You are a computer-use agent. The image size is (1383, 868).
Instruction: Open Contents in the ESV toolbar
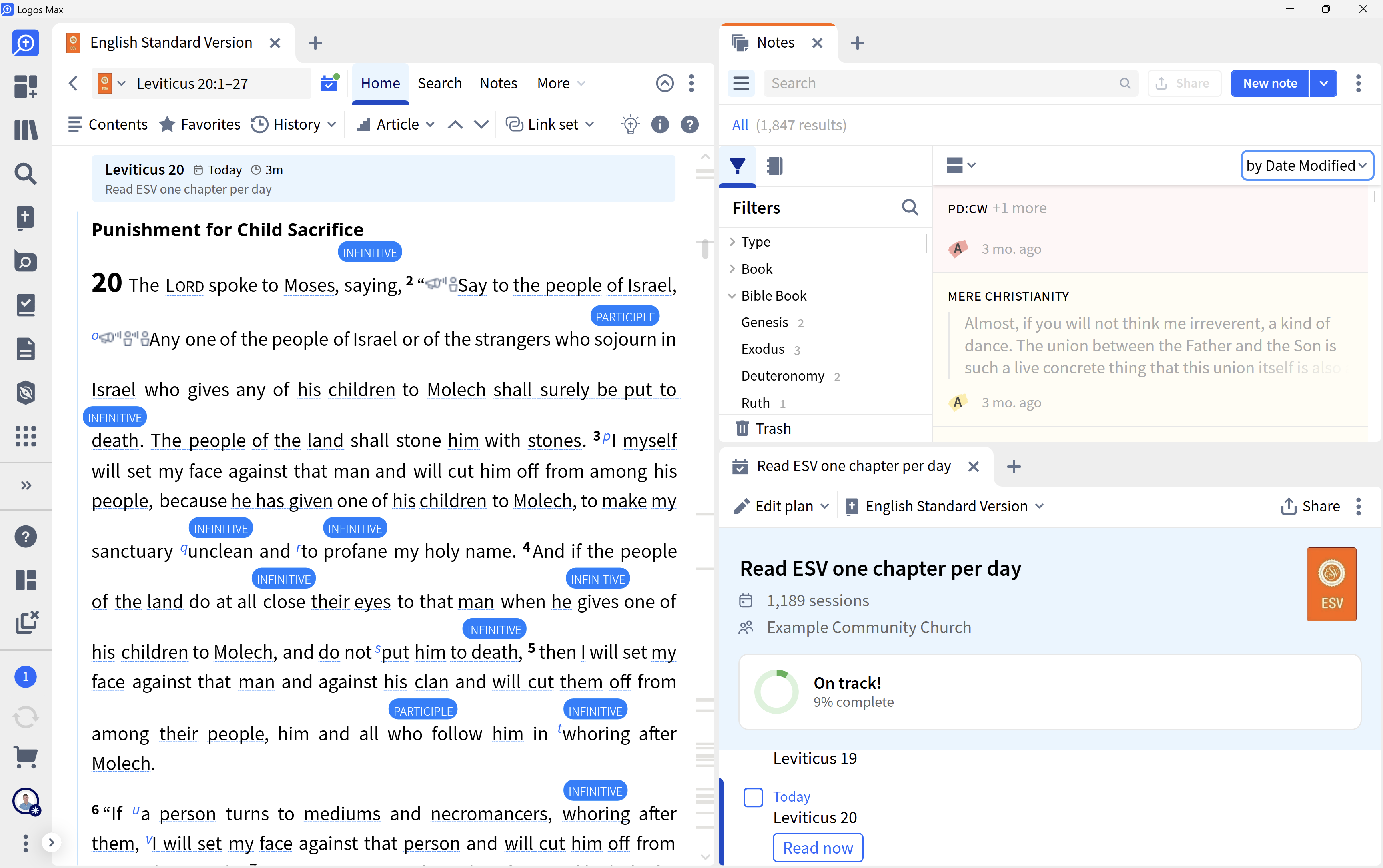[x=107, y=124]
